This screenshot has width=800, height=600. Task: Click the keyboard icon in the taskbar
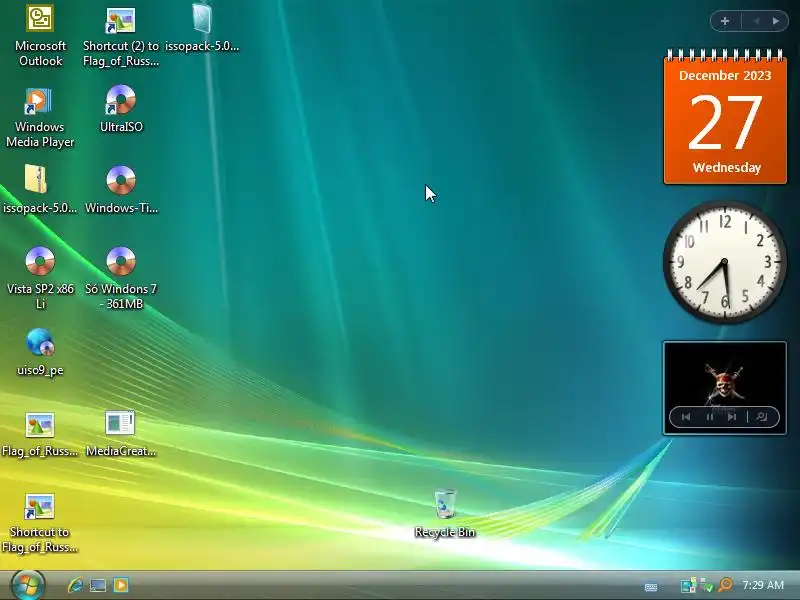click(651, 587)
